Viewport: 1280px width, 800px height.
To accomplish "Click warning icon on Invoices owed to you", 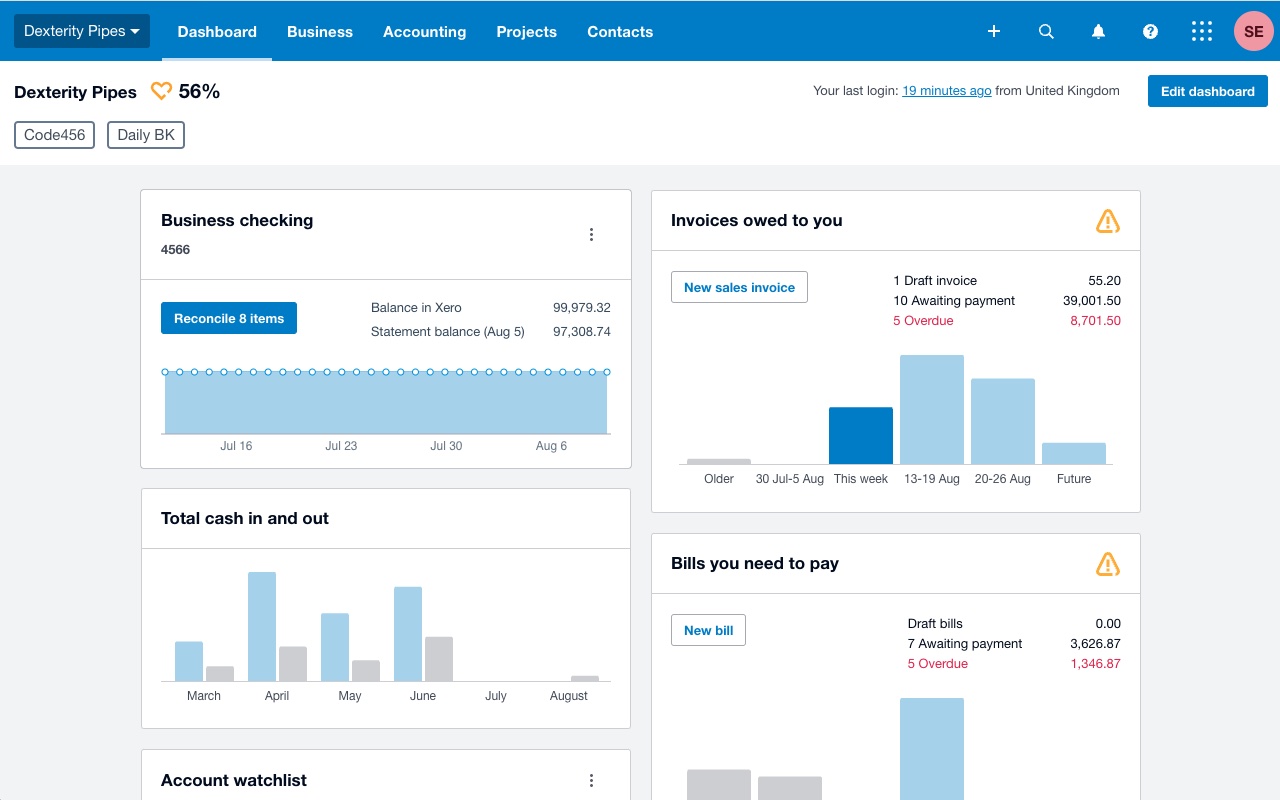I will pyautogui.click(x=1107, y=221).
